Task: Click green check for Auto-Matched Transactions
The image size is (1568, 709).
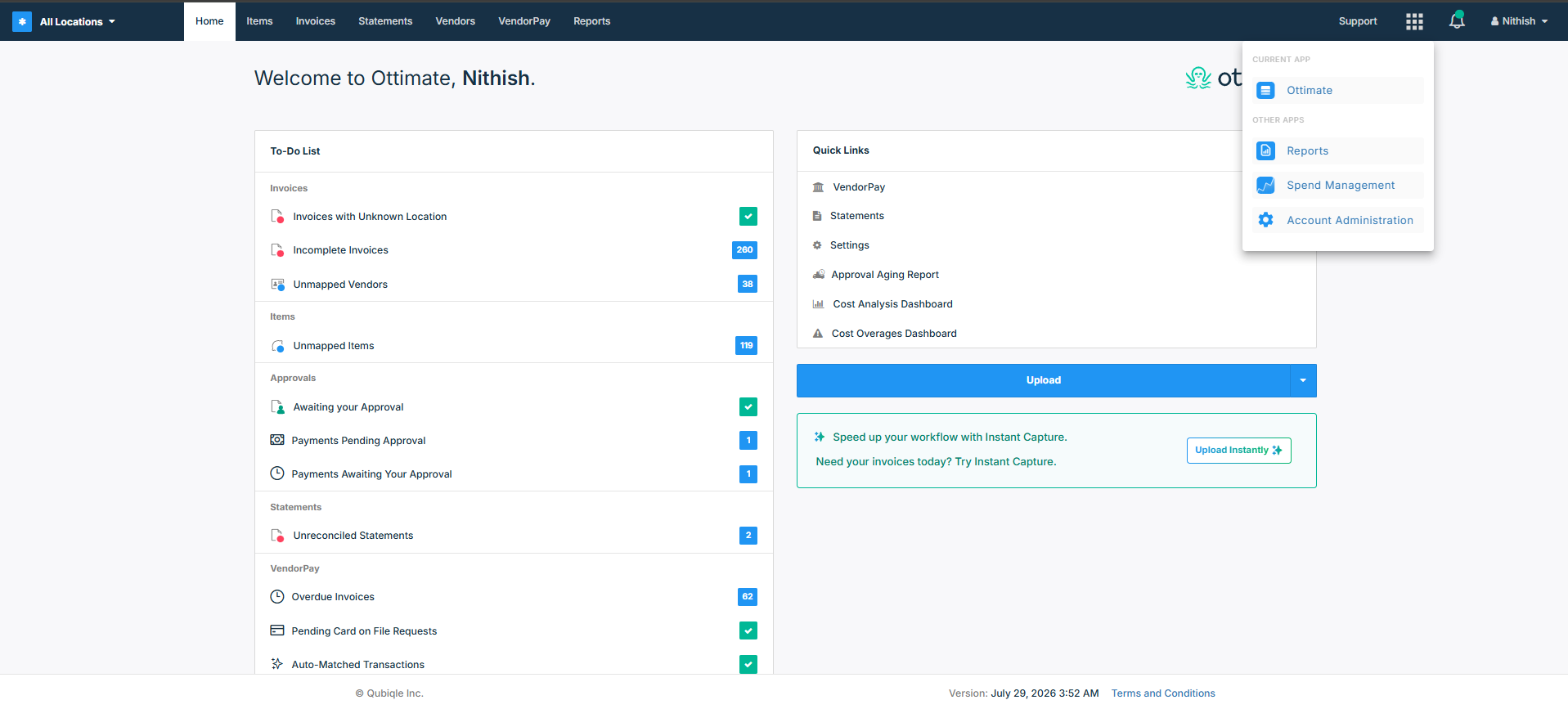Action: pos(748,664)
